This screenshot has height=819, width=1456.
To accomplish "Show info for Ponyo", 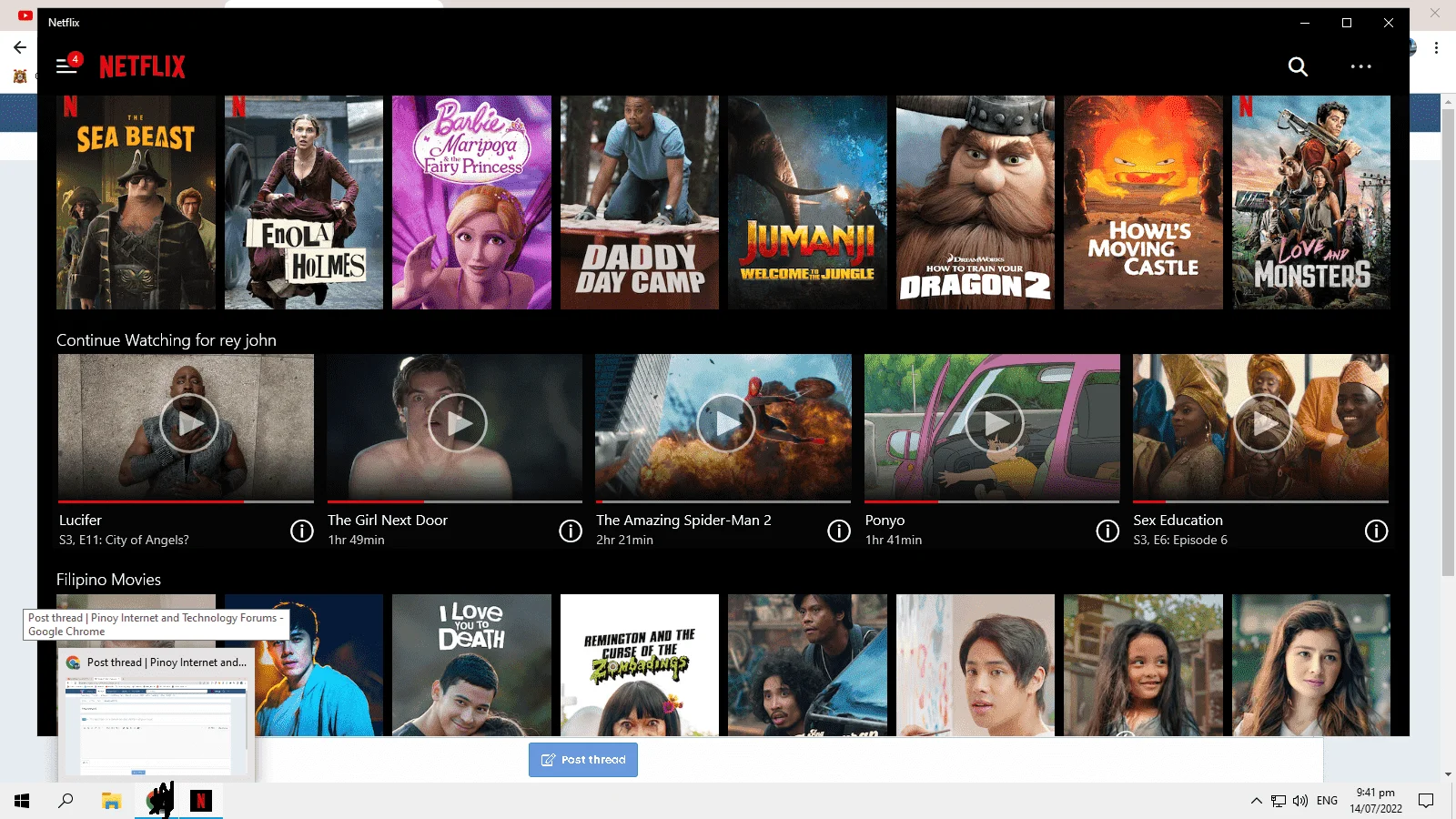I will [1107, 531].
